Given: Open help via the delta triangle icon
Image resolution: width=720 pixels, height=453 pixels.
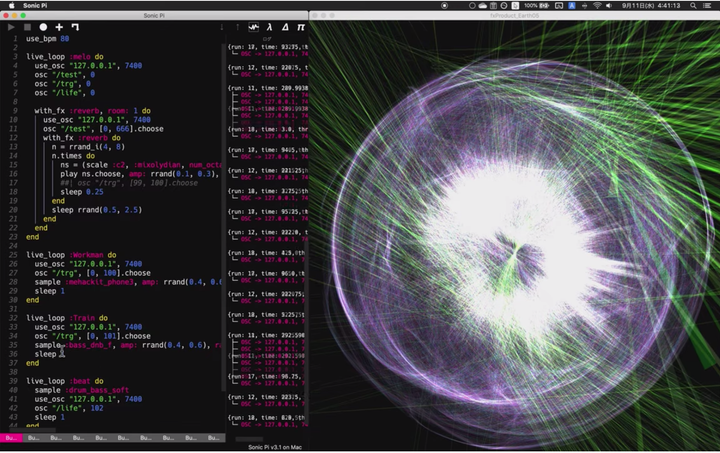Looking at the screenshot, I should pyautogui.click(x=285, y=27).
